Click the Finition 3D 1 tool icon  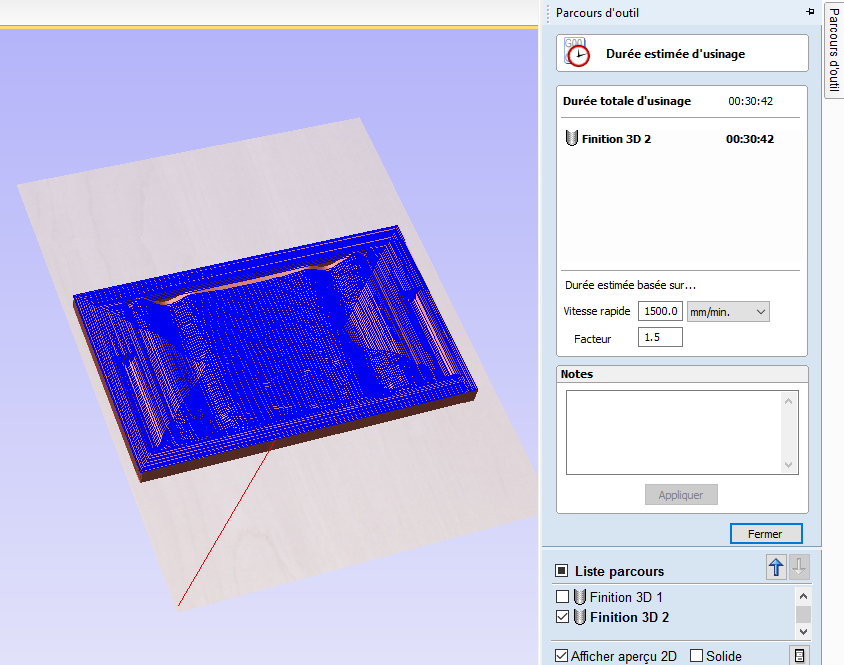580,597
